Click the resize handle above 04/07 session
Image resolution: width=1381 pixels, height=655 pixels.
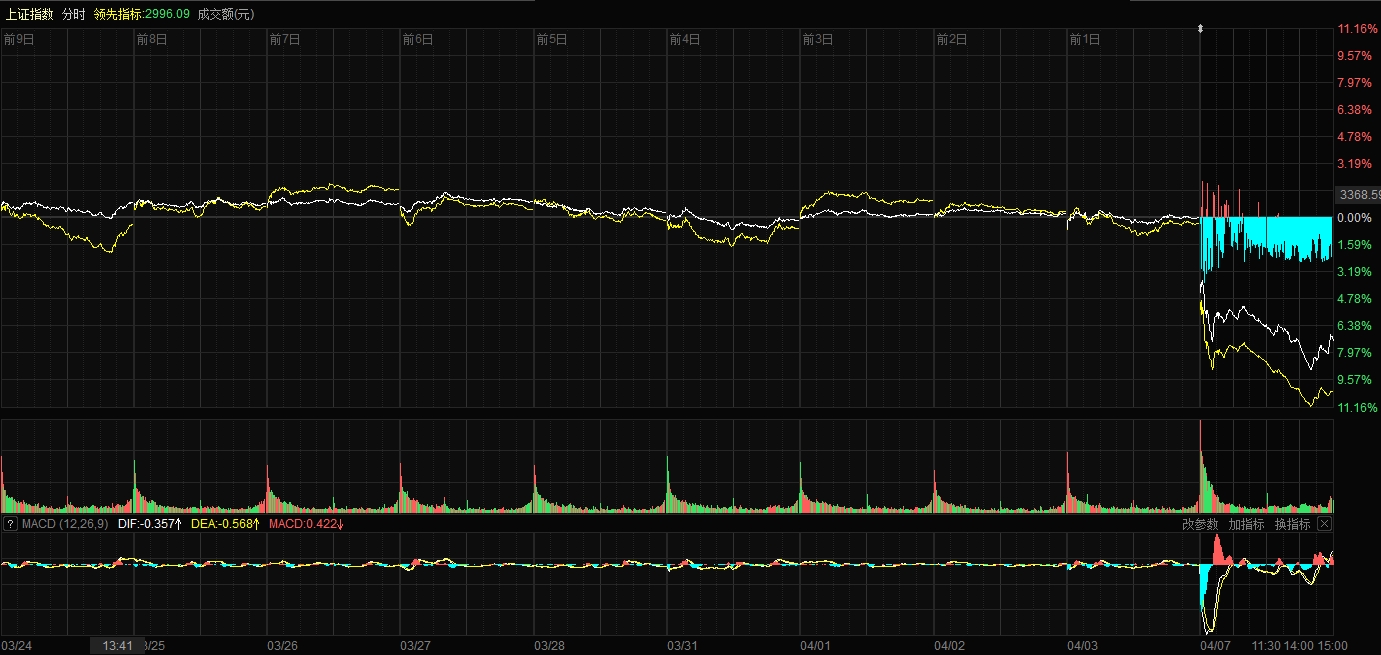pos(1200,29)
